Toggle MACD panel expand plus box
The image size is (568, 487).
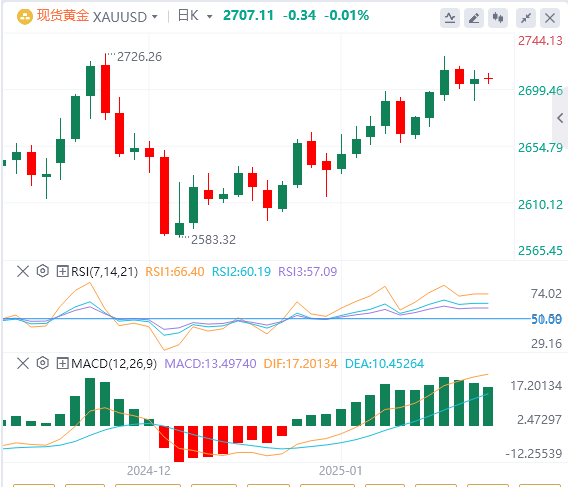(62, 363)
